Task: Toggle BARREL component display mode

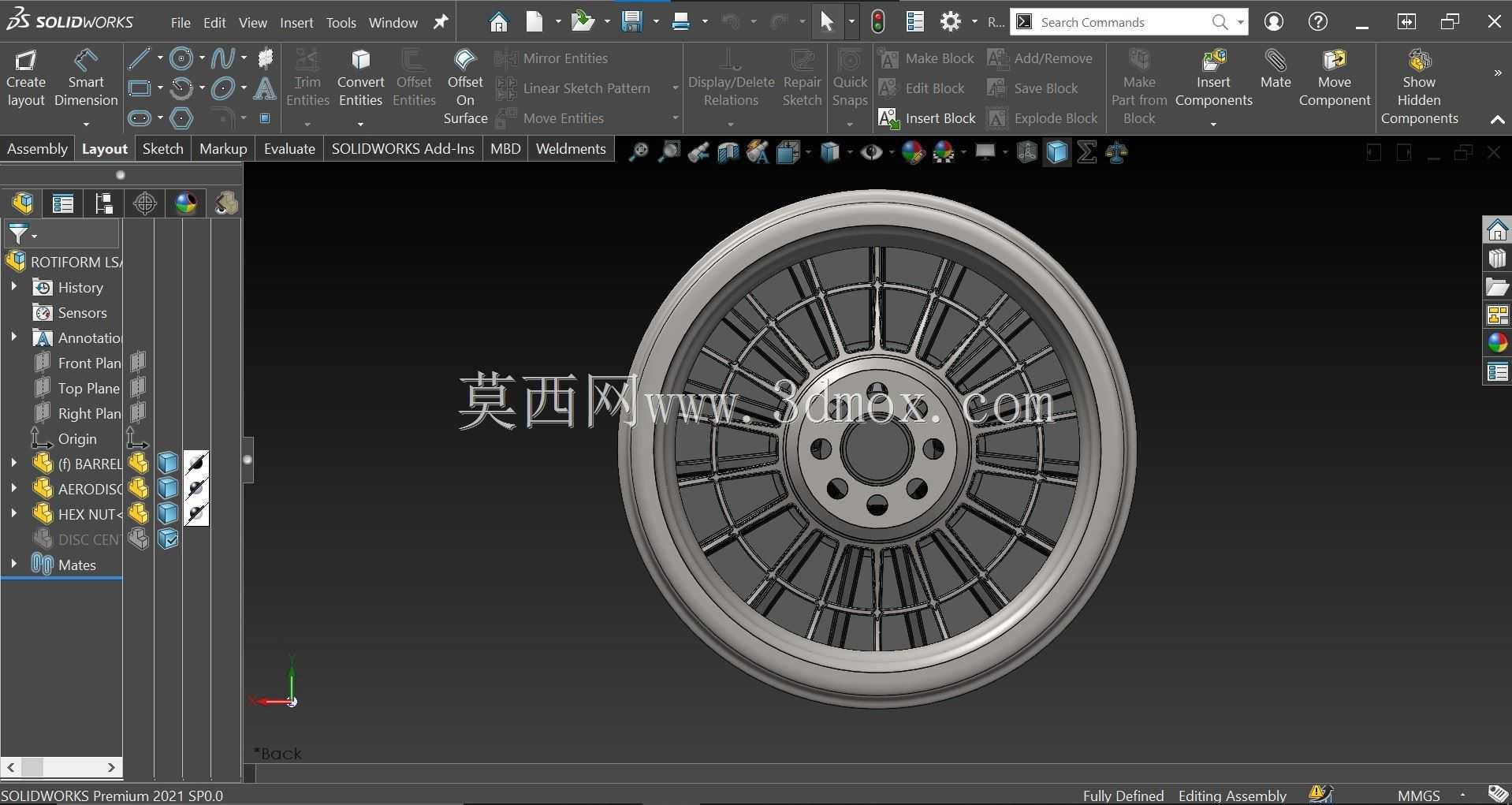Action: pyautogui.click(x=168, y=463)
